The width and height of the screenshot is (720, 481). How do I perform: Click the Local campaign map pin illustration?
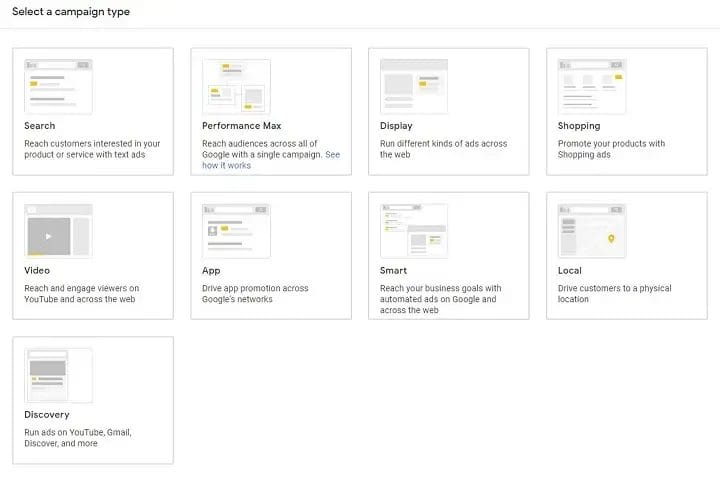(x=592, y=231)
